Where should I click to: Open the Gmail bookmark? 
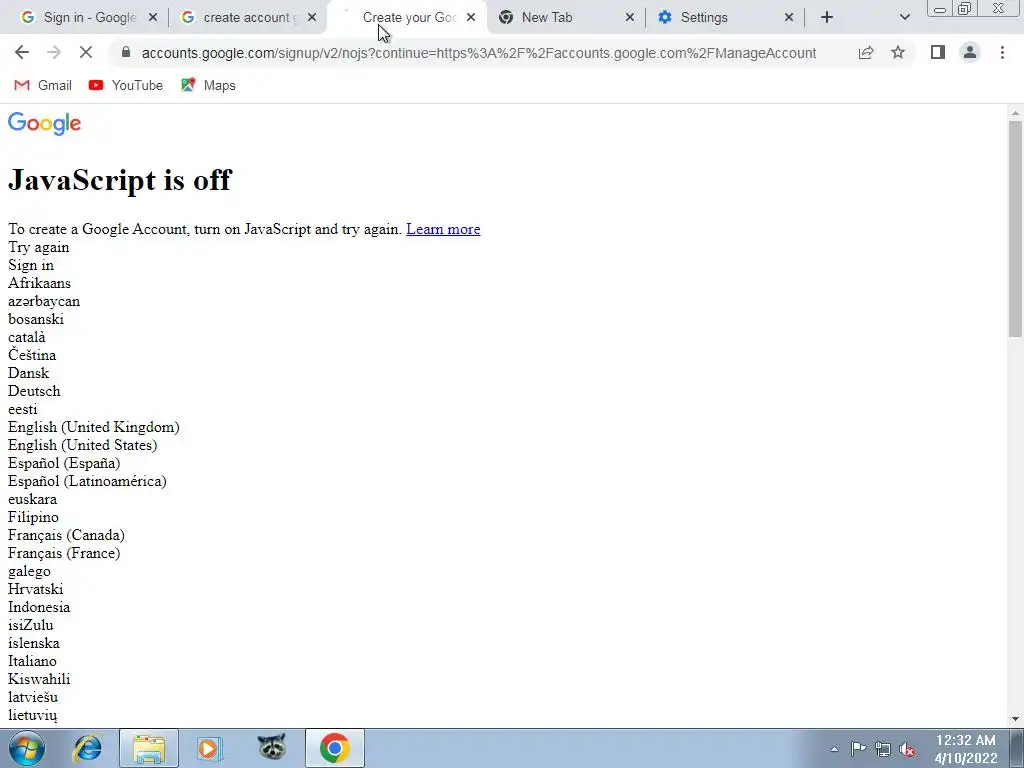[x=43, y=86]
